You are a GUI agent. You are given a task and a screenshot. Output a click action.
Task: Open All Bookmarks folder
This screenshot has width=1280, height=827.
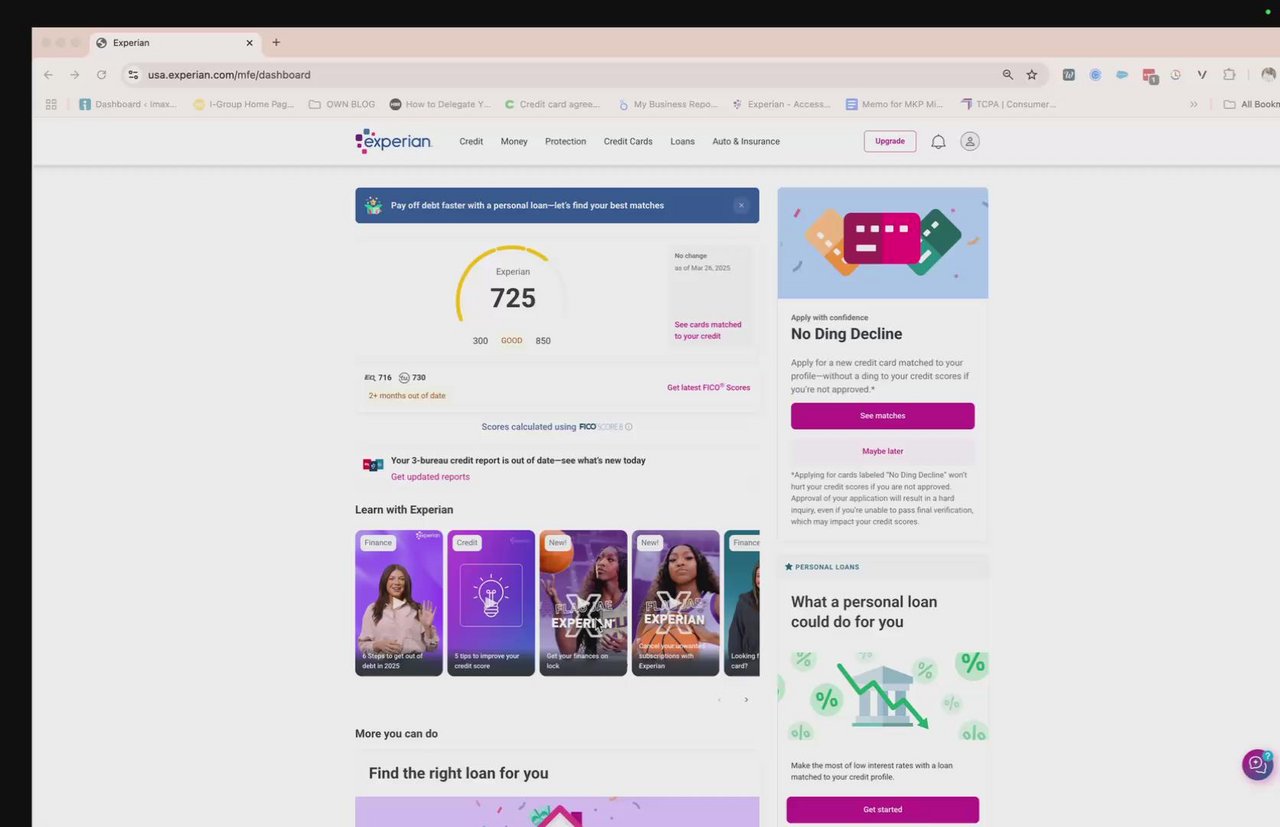1251,104
